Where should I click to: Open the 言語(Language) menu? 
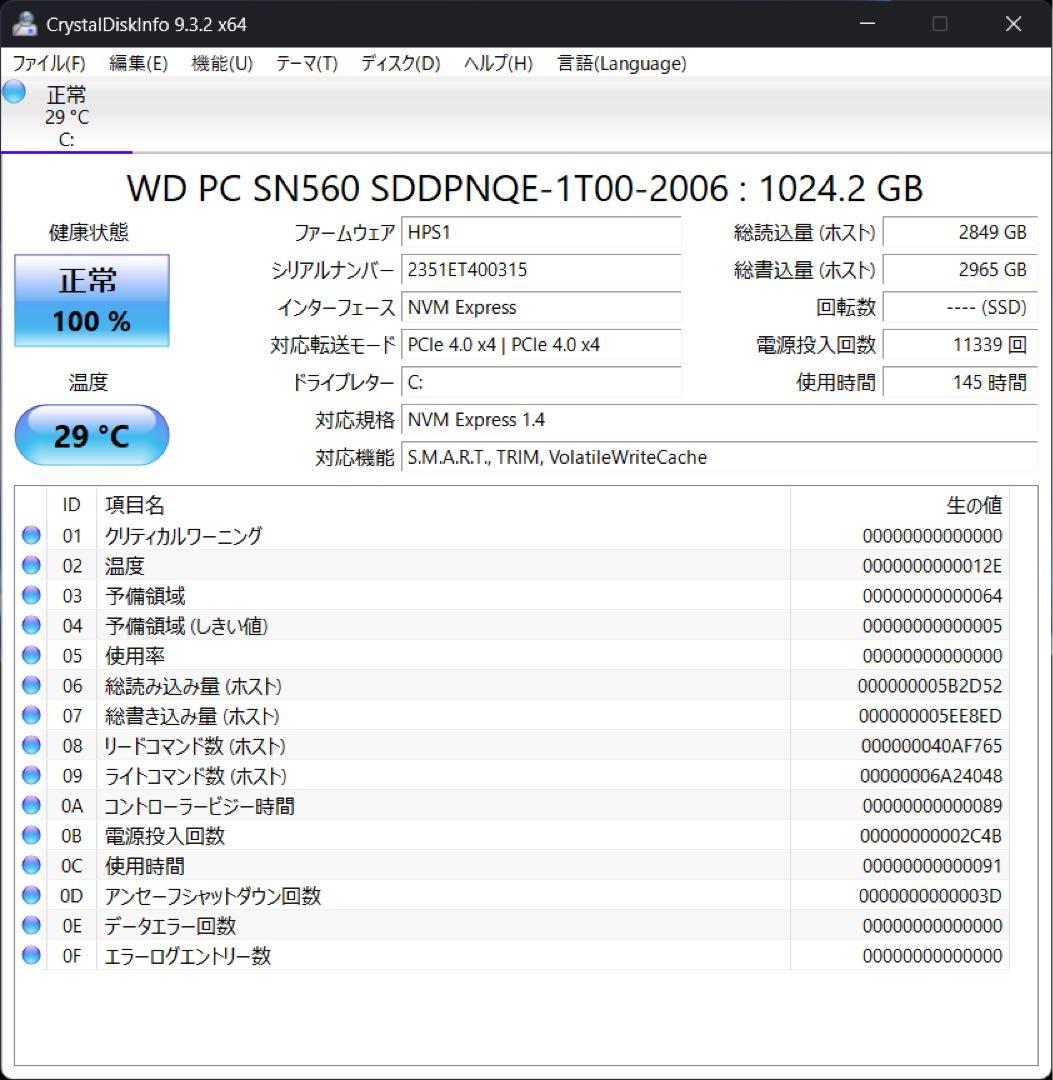coord(619,63)
